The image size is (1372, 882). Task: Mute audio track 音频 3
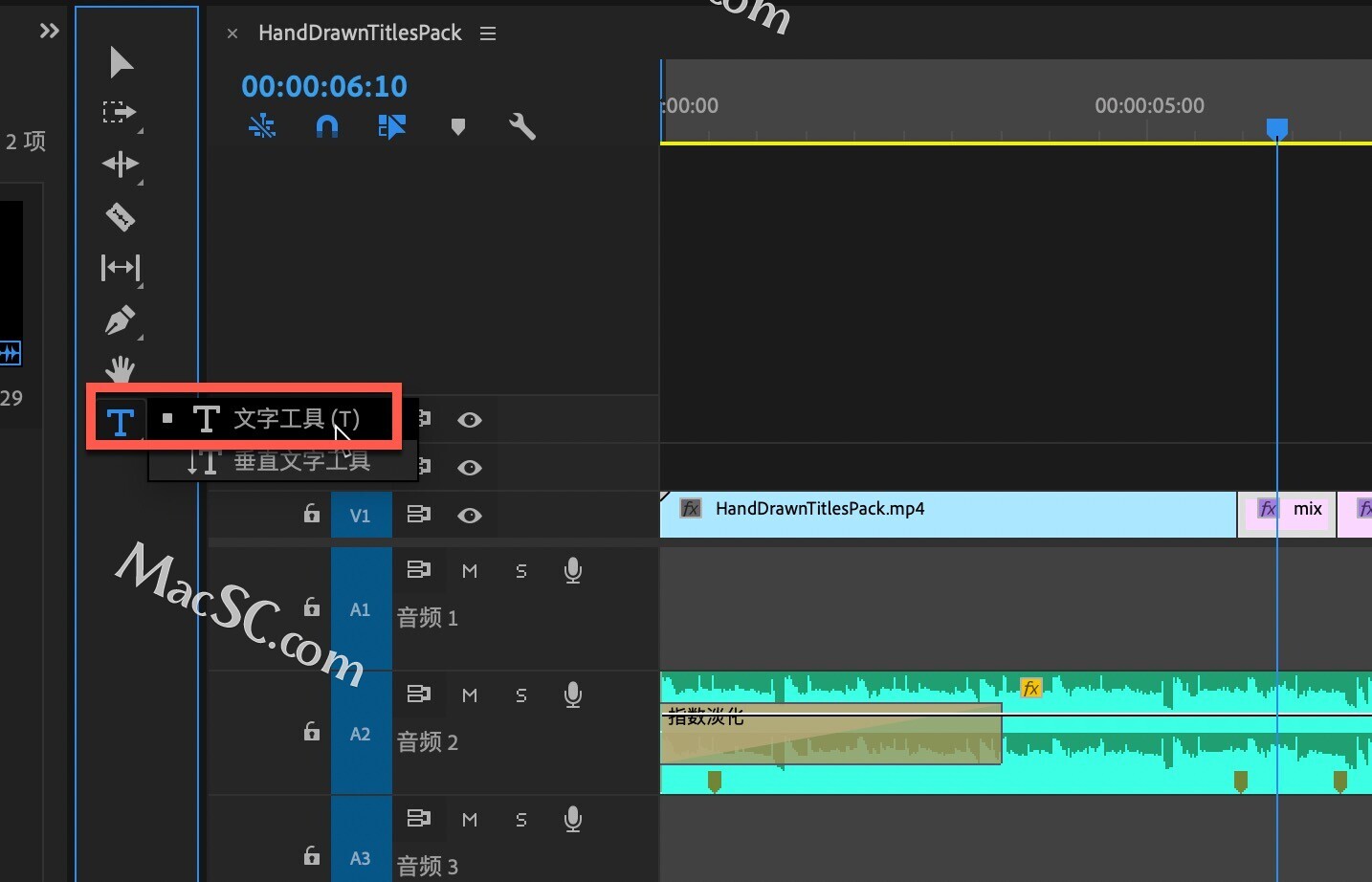470,820
